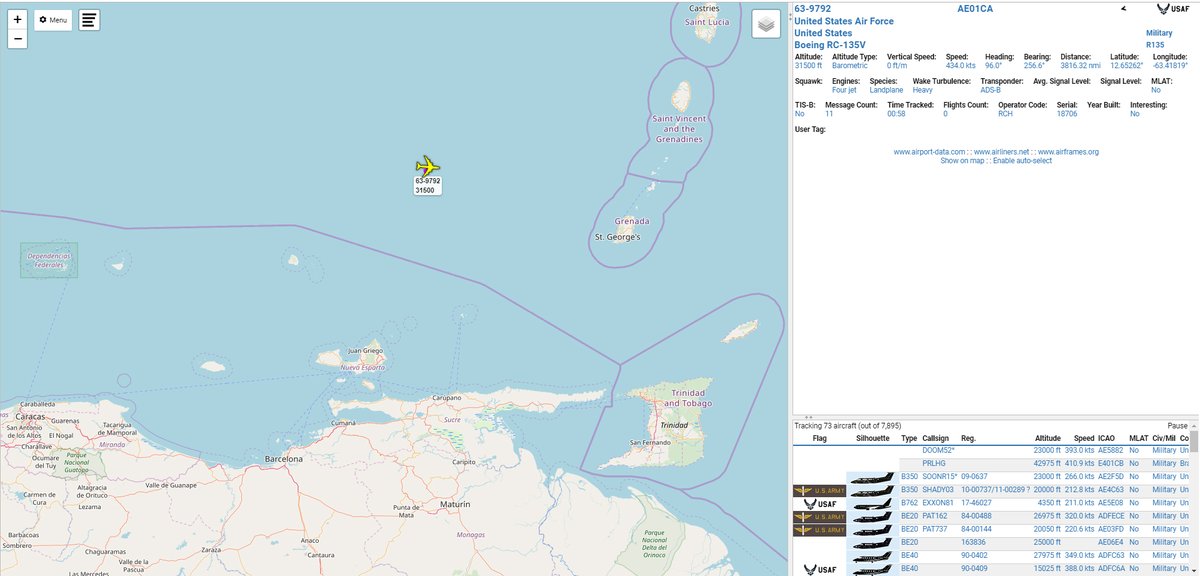Open the map layers selector
Image resolution: width=1200 pixels, height=576 pixels.
[766, 24]
